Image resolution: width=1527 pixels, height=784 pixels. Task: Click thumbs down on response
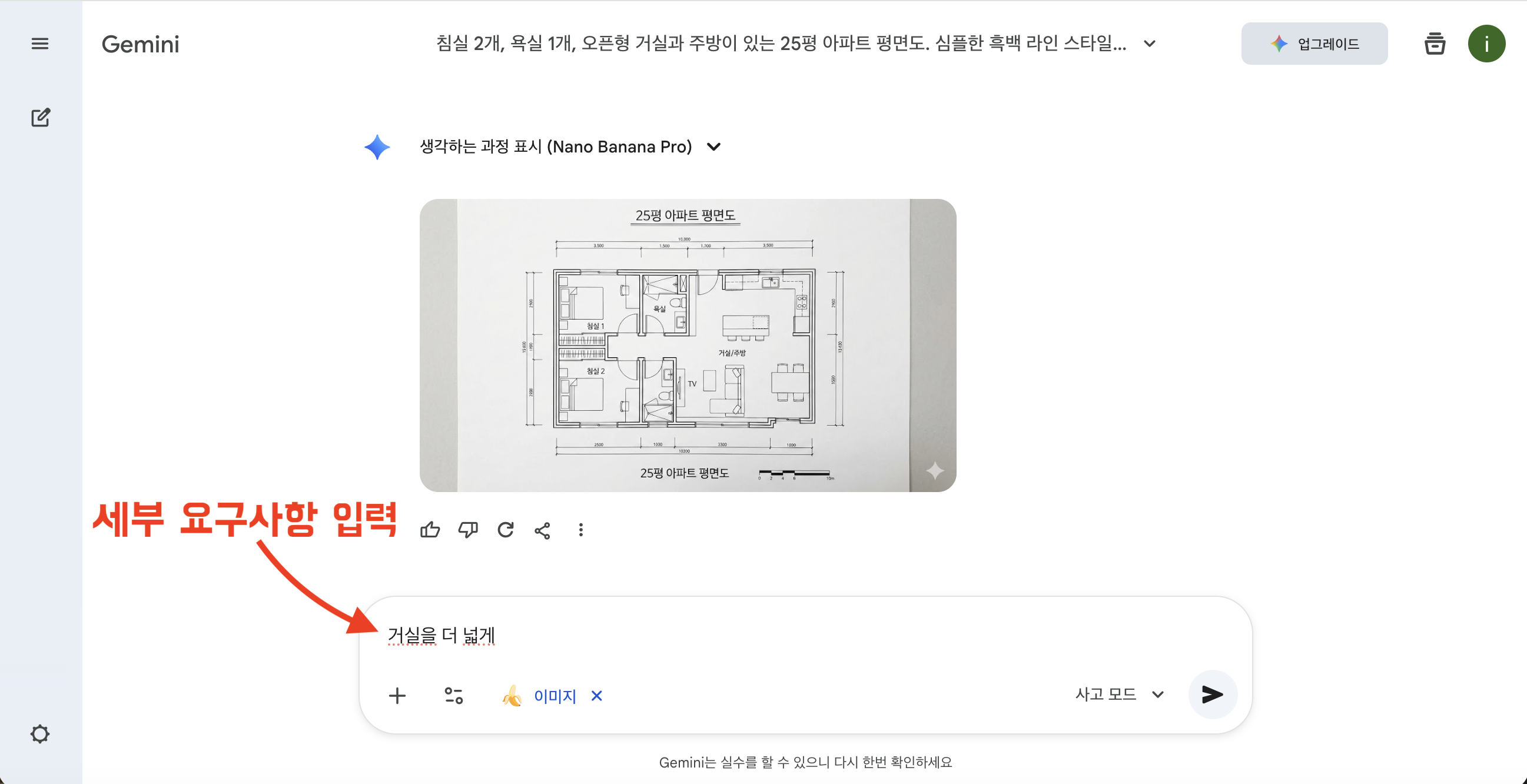468,530
